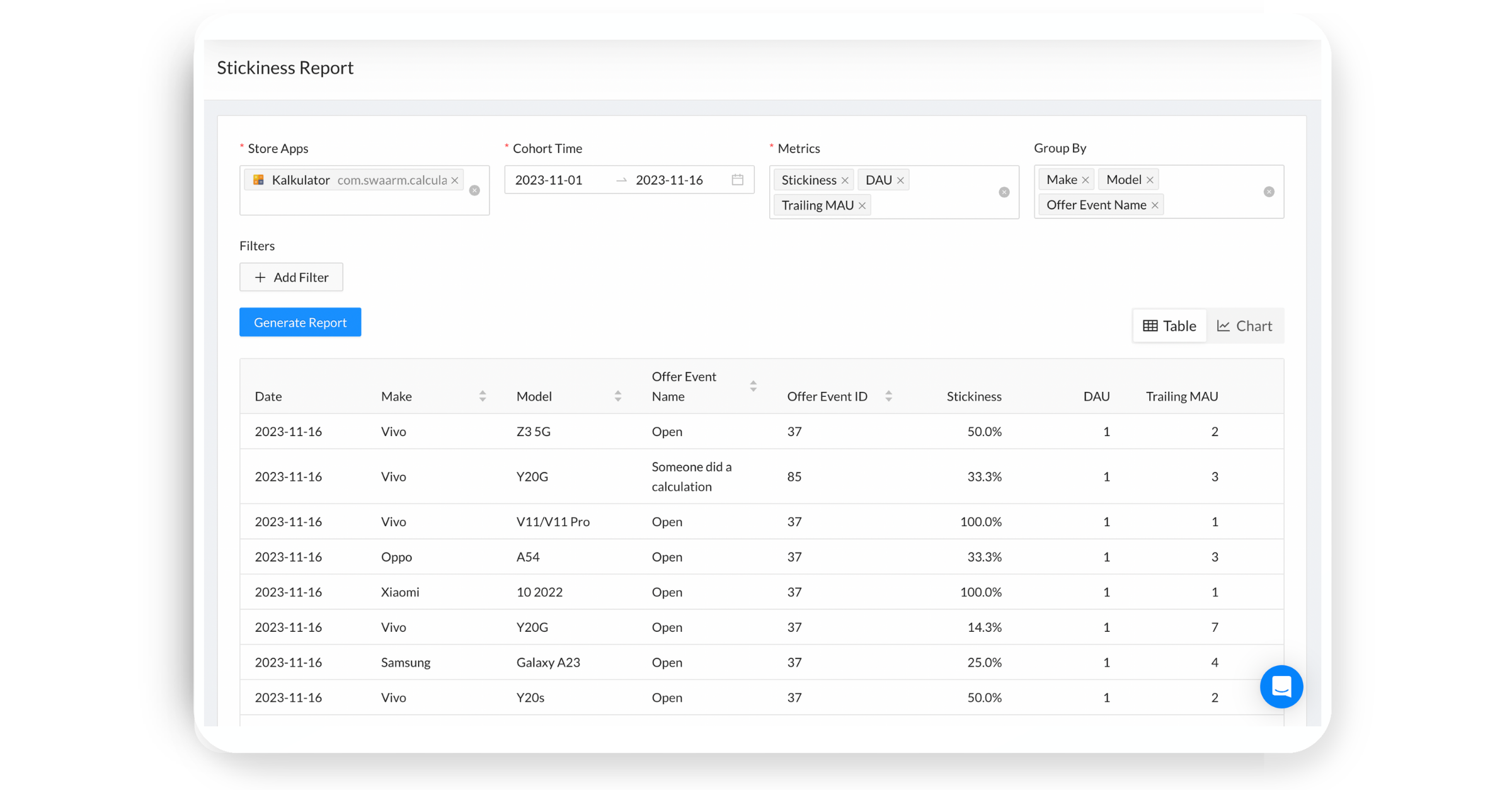Click the Generate Report button
Screen dimensions: 1512x790
point(301,322)
